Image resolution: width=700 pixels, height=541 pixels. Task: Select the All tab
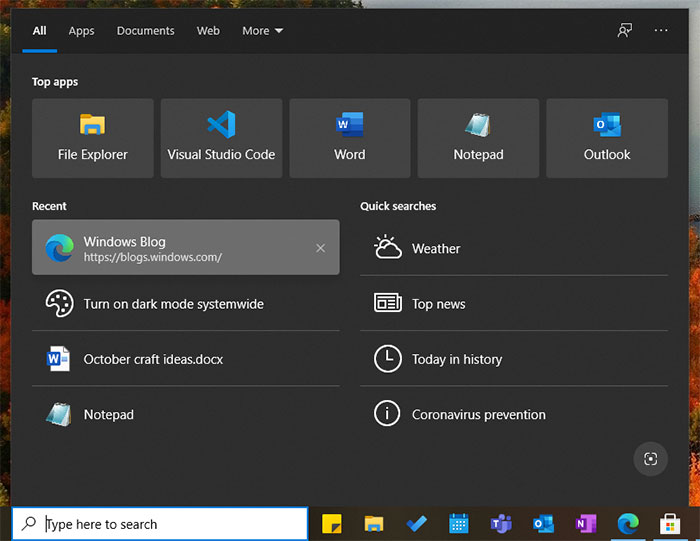click(x=39, y=31)
